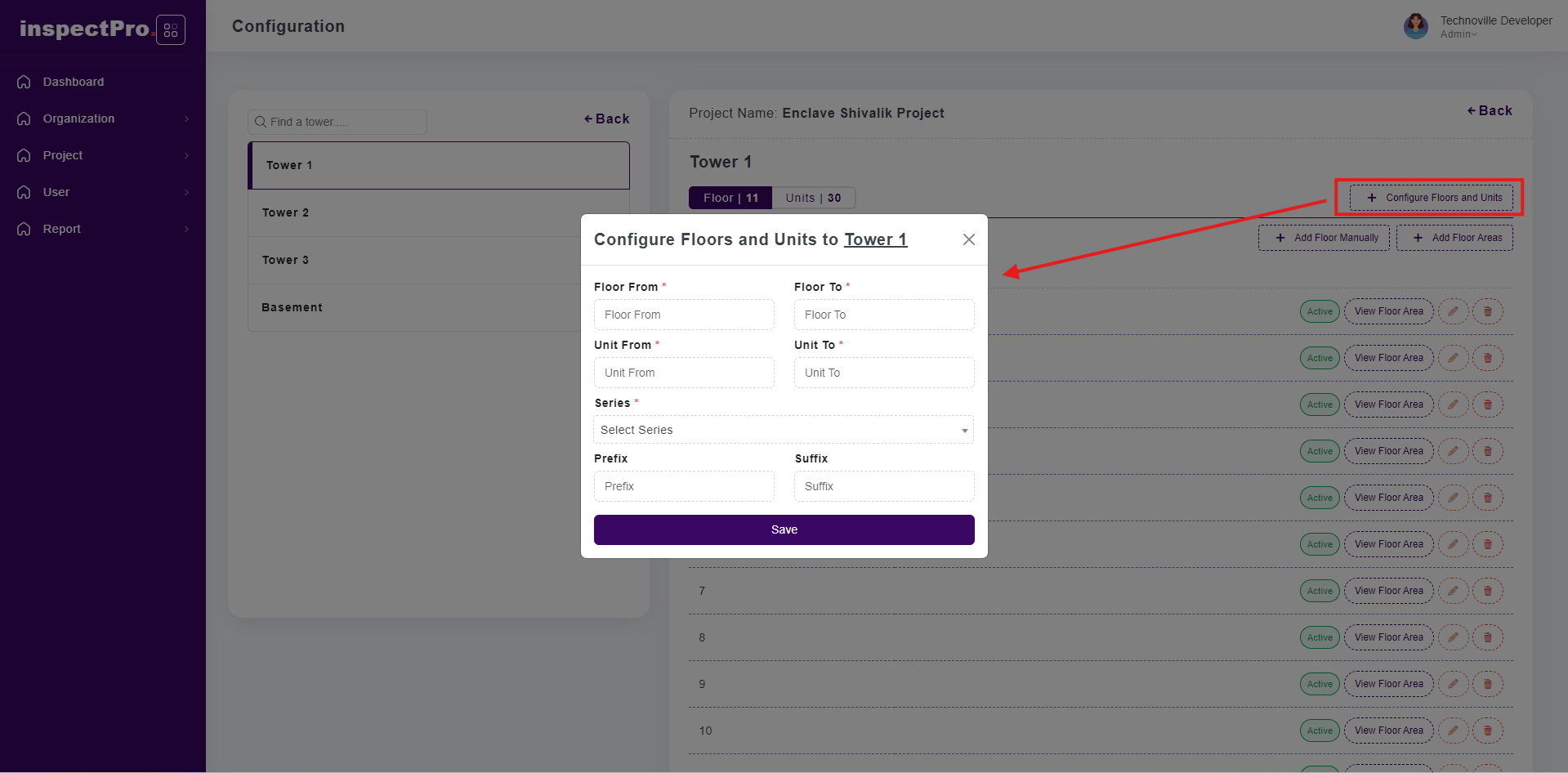
Task: Toggle the Active status for floor 7
Action: pyautogui.click(x=1319, y=591)
